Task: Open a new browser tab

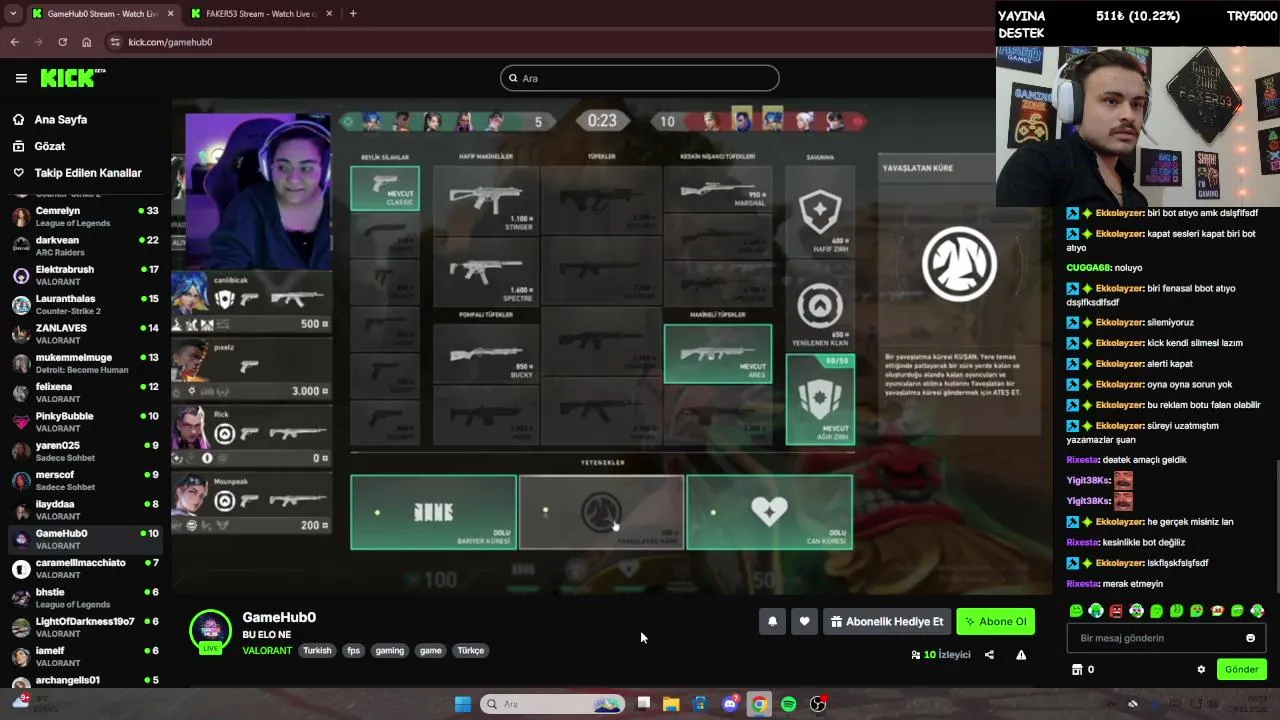Action: click(x=353, y=14)
